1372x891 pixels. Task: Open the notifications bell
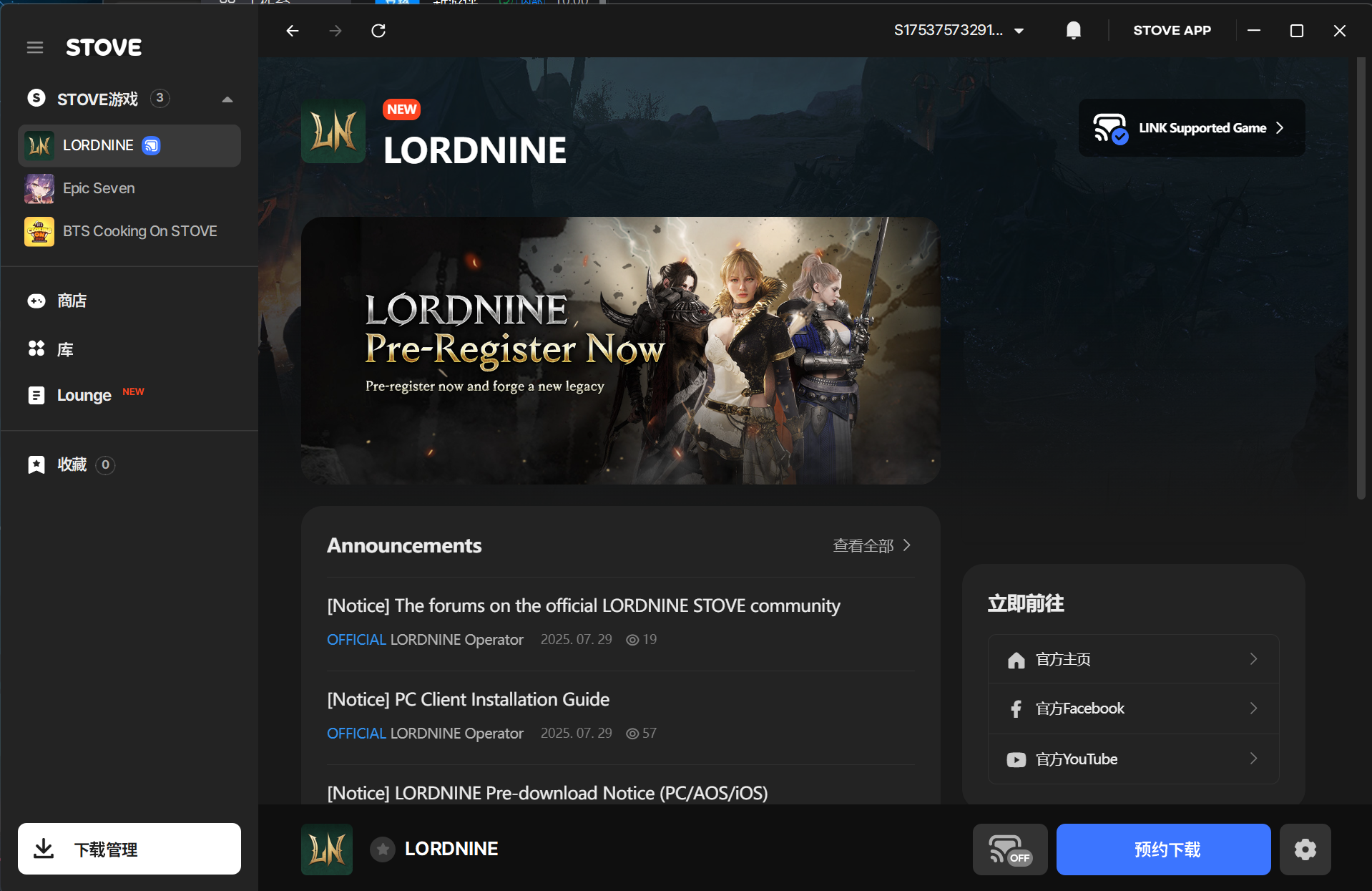[x=1073, y=30]
